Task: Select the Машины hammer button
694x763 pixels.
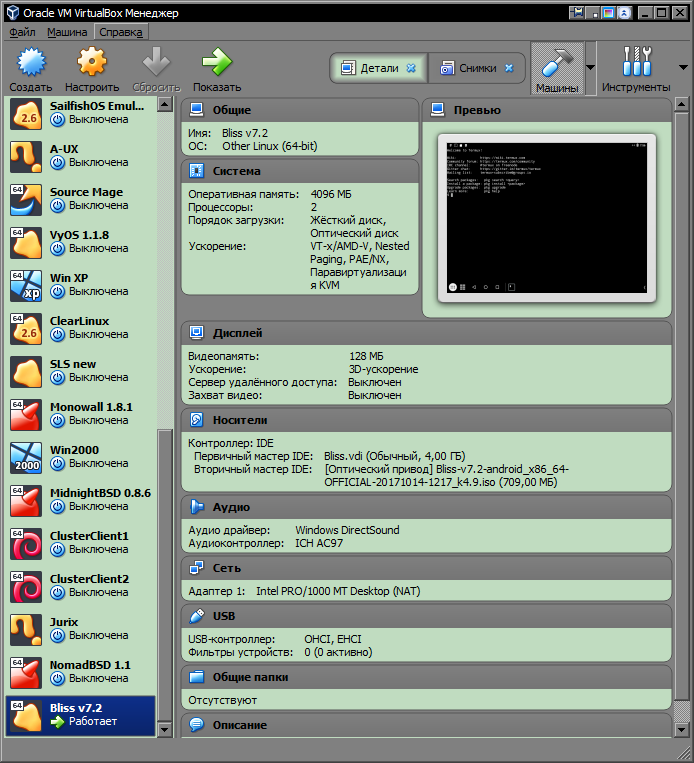Action: [557, 68]
